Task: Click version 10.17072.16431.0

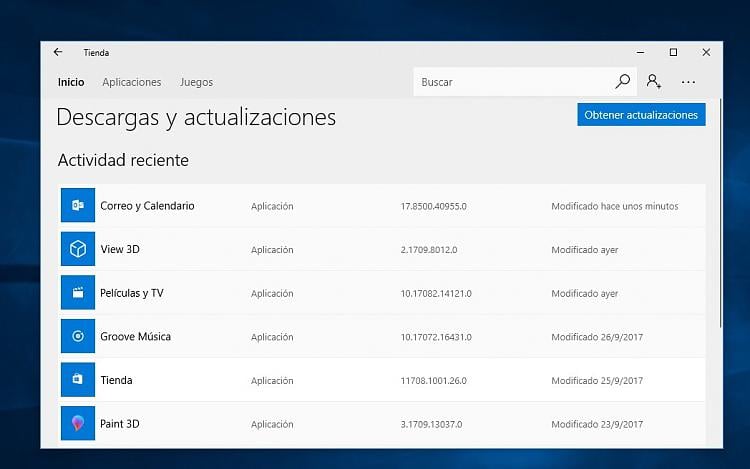Action: click(x=436, y=337)
